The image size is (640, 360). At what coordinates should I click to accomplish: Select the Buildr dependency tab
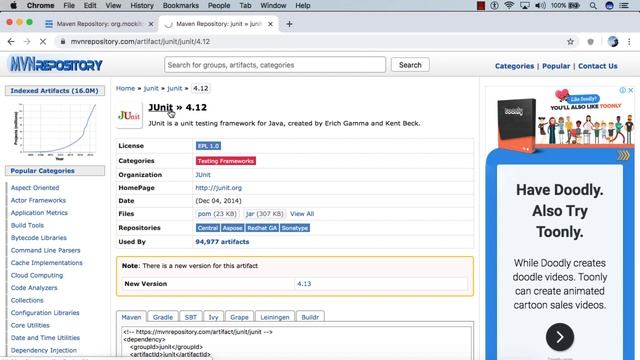(x=310, y=317)
